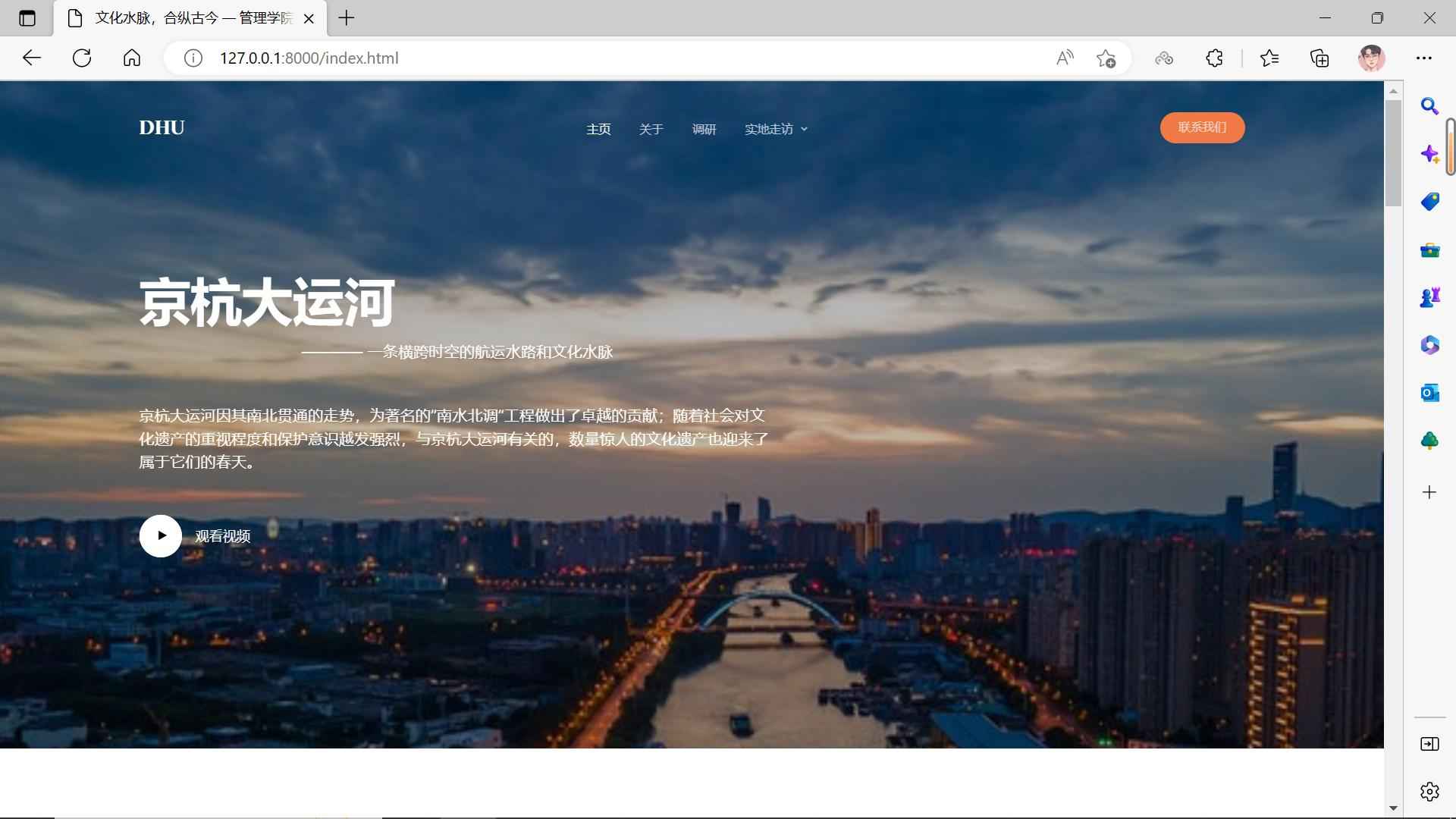Image resolution: width=1456 pixels, height=819 pixels.
Task: Open the Games chess sidebar icon
Action: 1429,297
